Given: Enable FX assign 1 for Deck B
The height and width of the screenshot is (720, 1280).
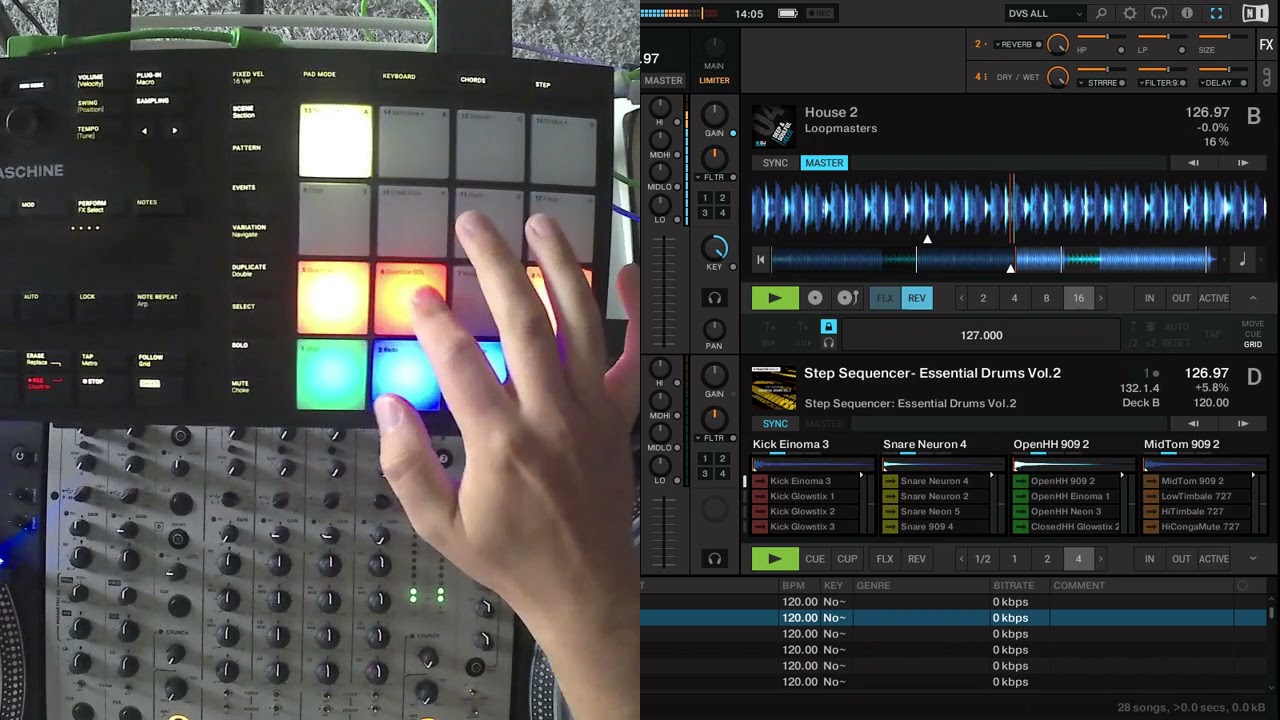Looking at the screenshot, I should pos(705,198).
